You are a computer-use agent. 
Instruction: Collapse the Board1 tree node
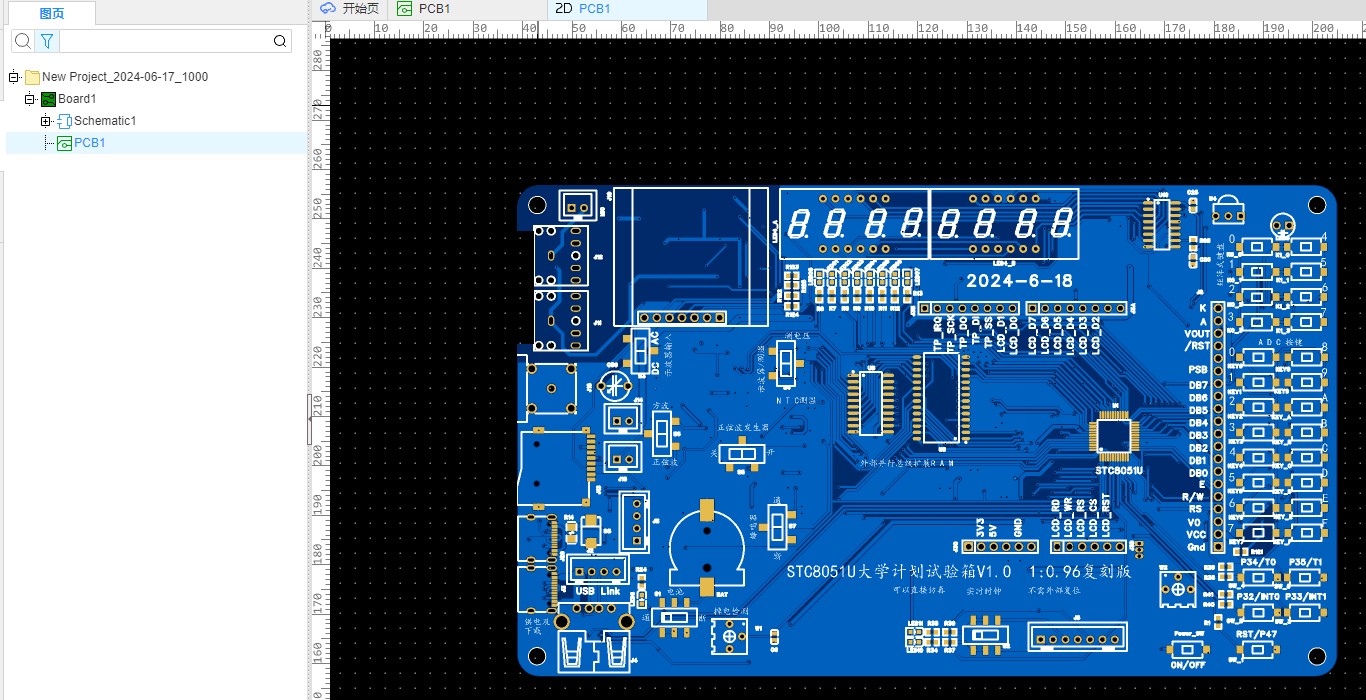coord(30,99)
